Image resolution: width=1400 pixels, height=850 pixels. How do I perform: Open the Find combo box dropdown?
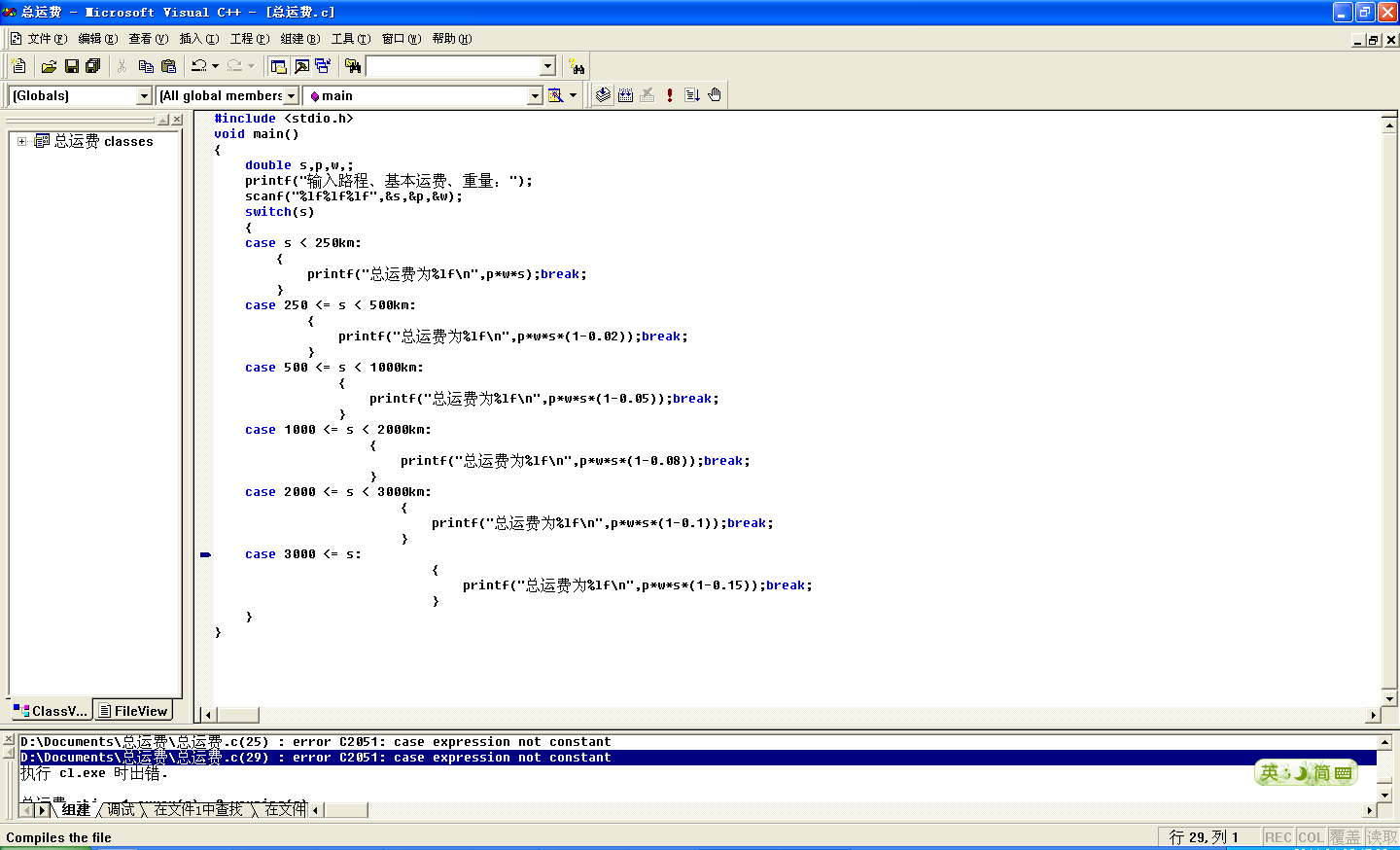click(547, 66)
